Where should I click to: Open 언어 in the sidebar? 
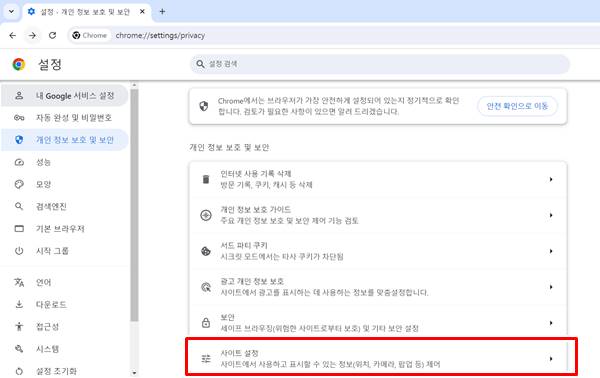coord(65,282)
